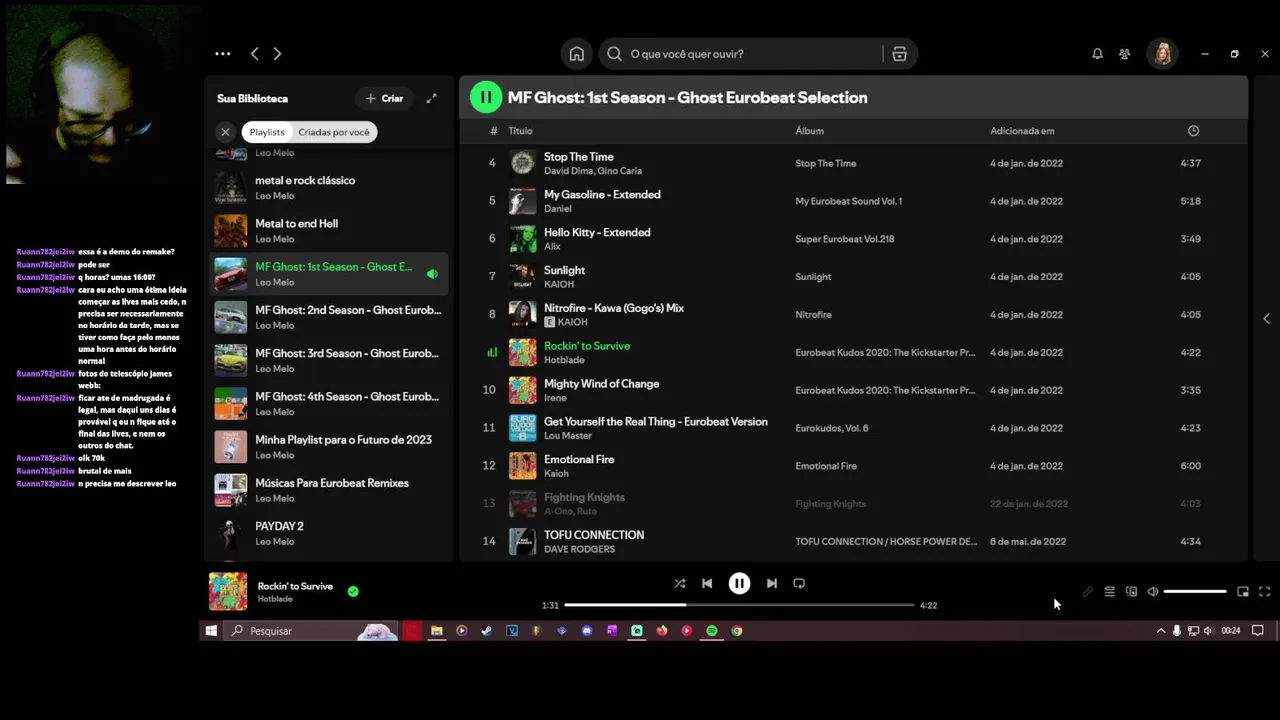Screen dimensions: 1280x720
Task: Sort by the Álbum column header
Action: point(809,131)
